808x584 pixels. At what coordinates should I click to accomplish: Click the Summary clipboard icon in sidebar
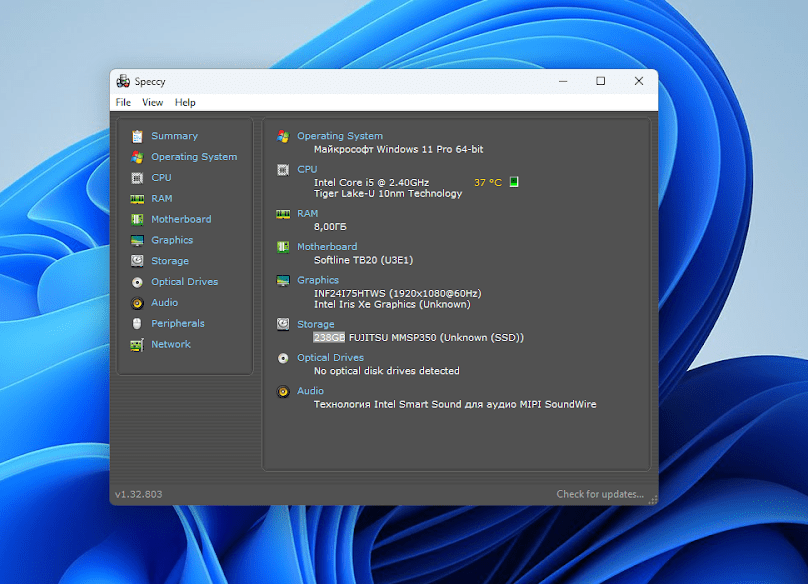[x=137, y=136]
